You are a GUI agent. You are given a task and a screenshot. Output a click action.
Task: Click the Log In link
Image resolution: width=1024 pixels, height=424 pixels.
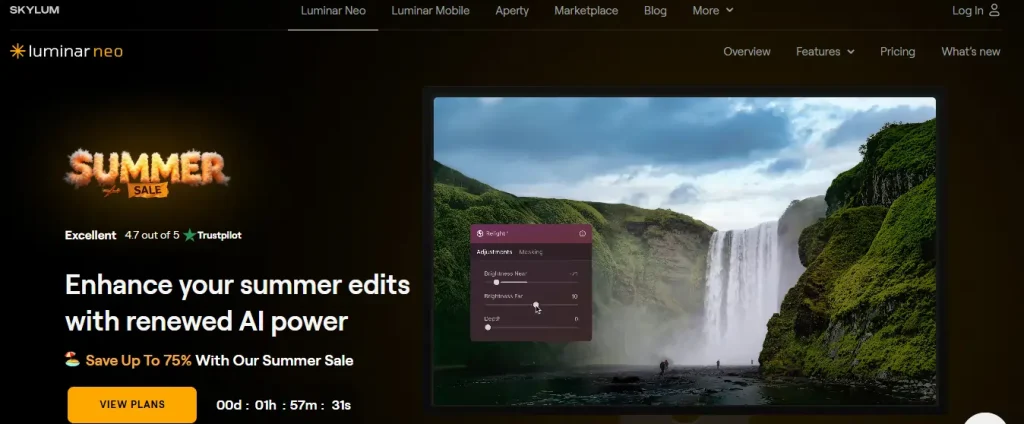click(x=967, y=10)
